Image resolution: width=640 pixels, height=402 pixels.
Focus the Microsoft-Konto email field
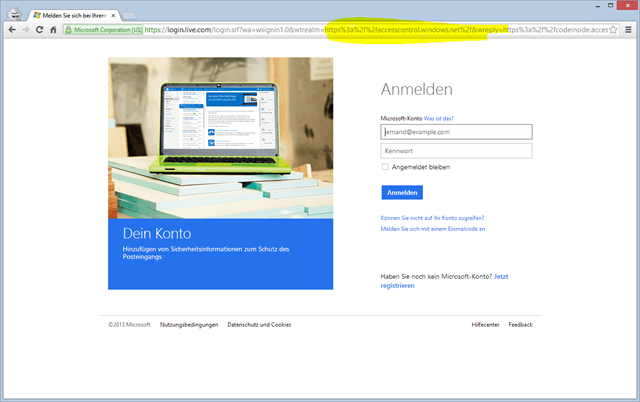click(456, 132)
